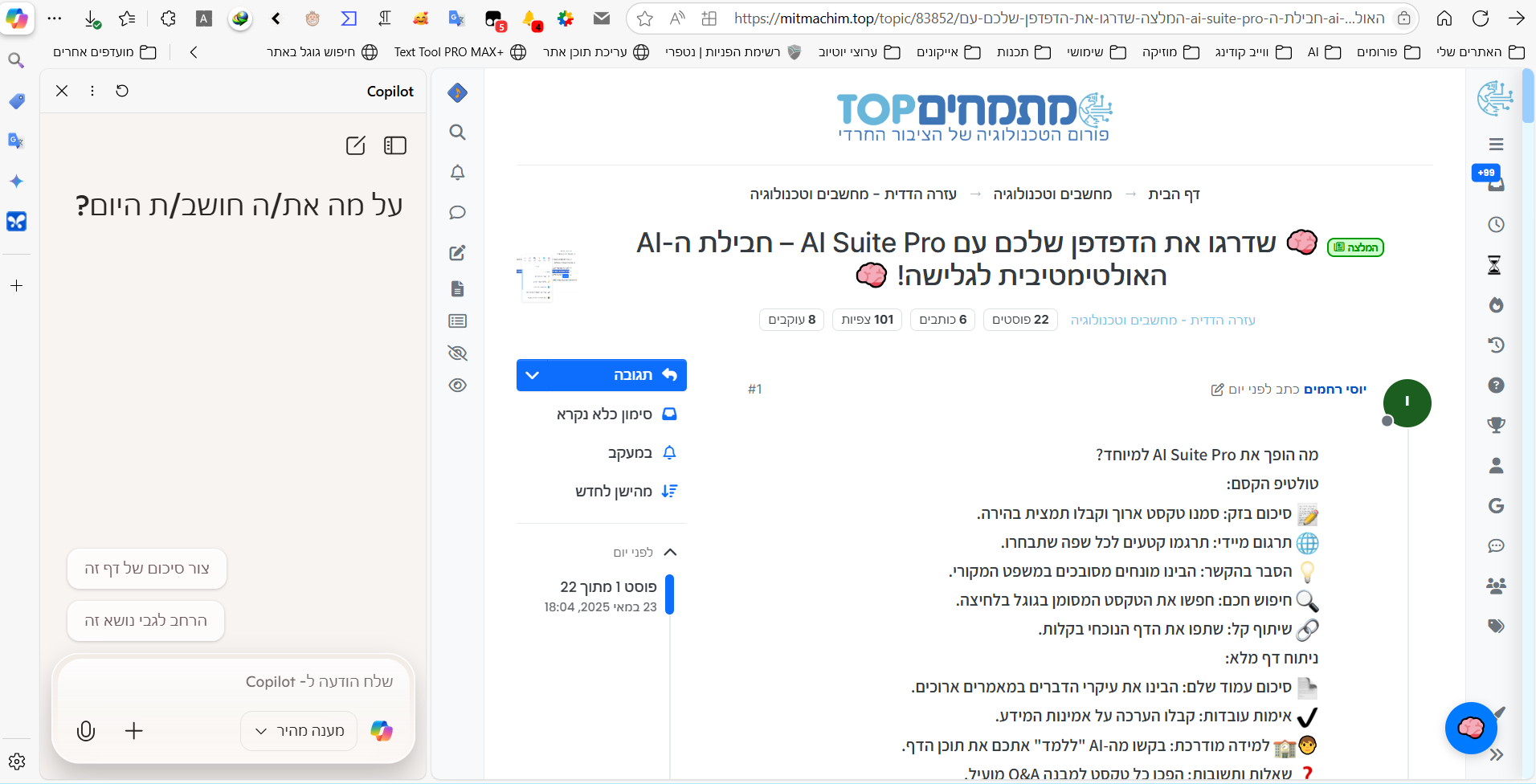Refresh the Copilot pane
The image size is (1536, 784).
[122, 91]
